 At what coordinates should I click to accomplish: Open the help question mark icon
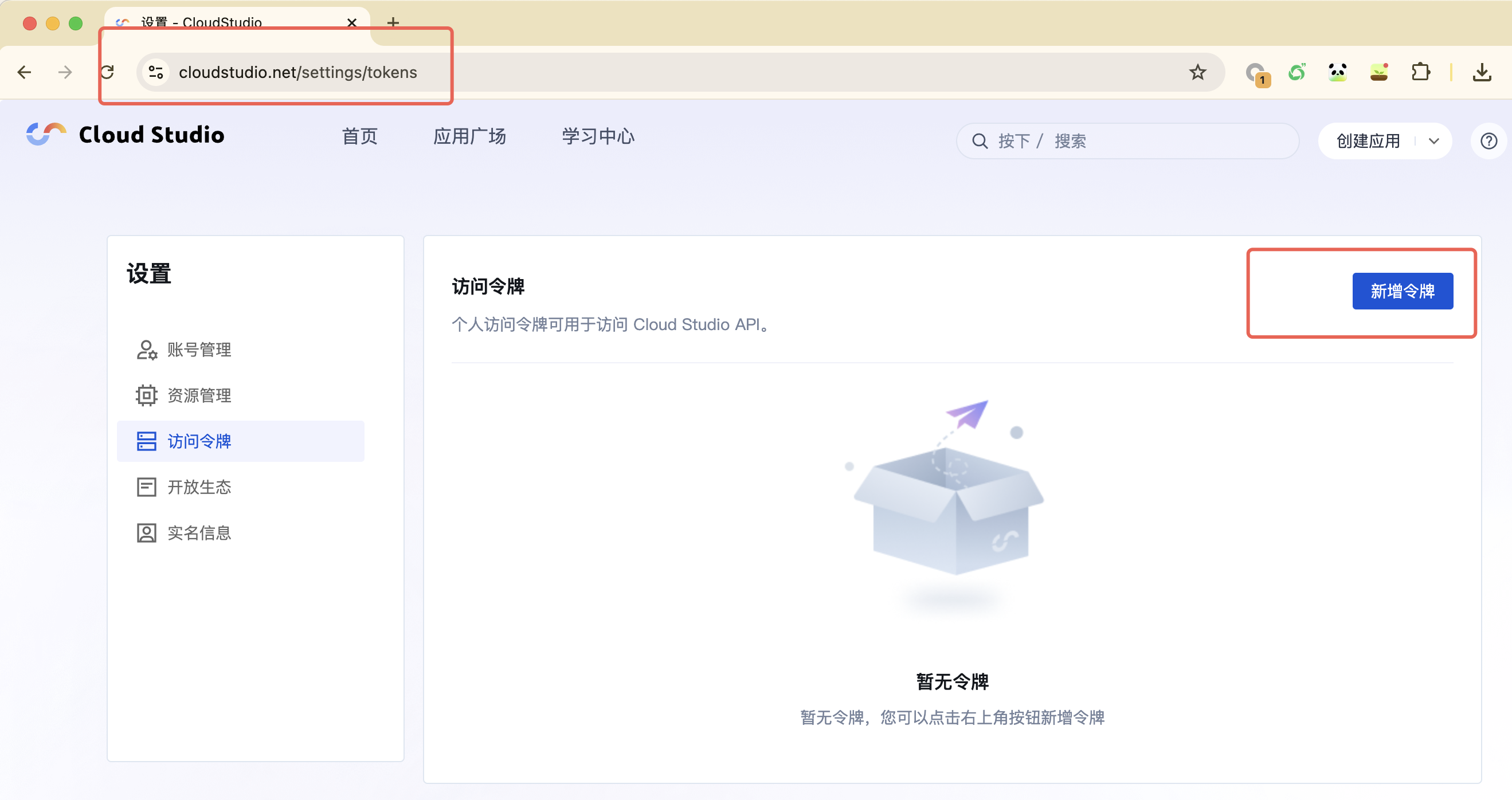(1489, 141)
